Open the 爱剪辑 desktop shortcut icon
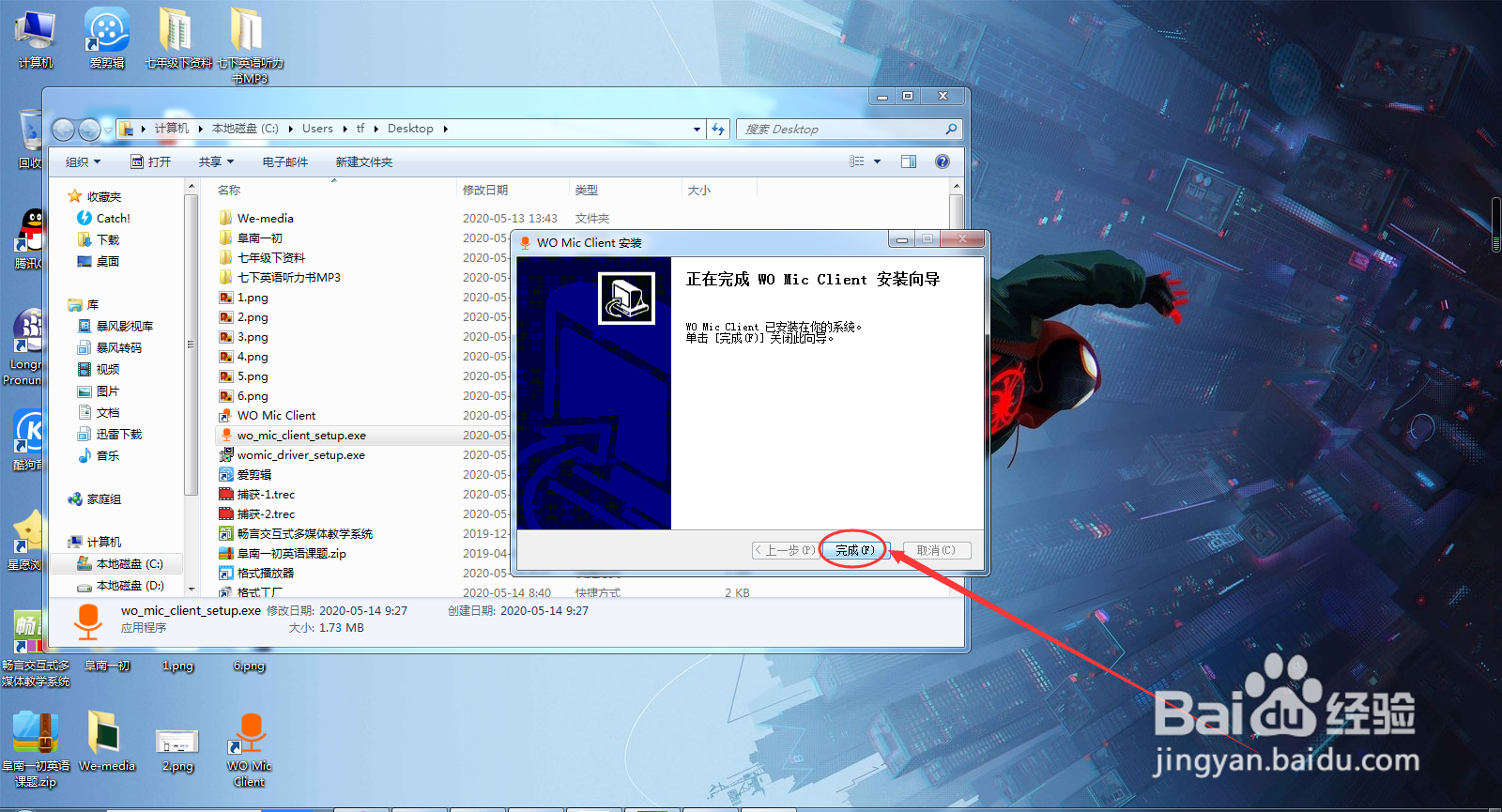The image size is (1502, 812). coord(107,38)
